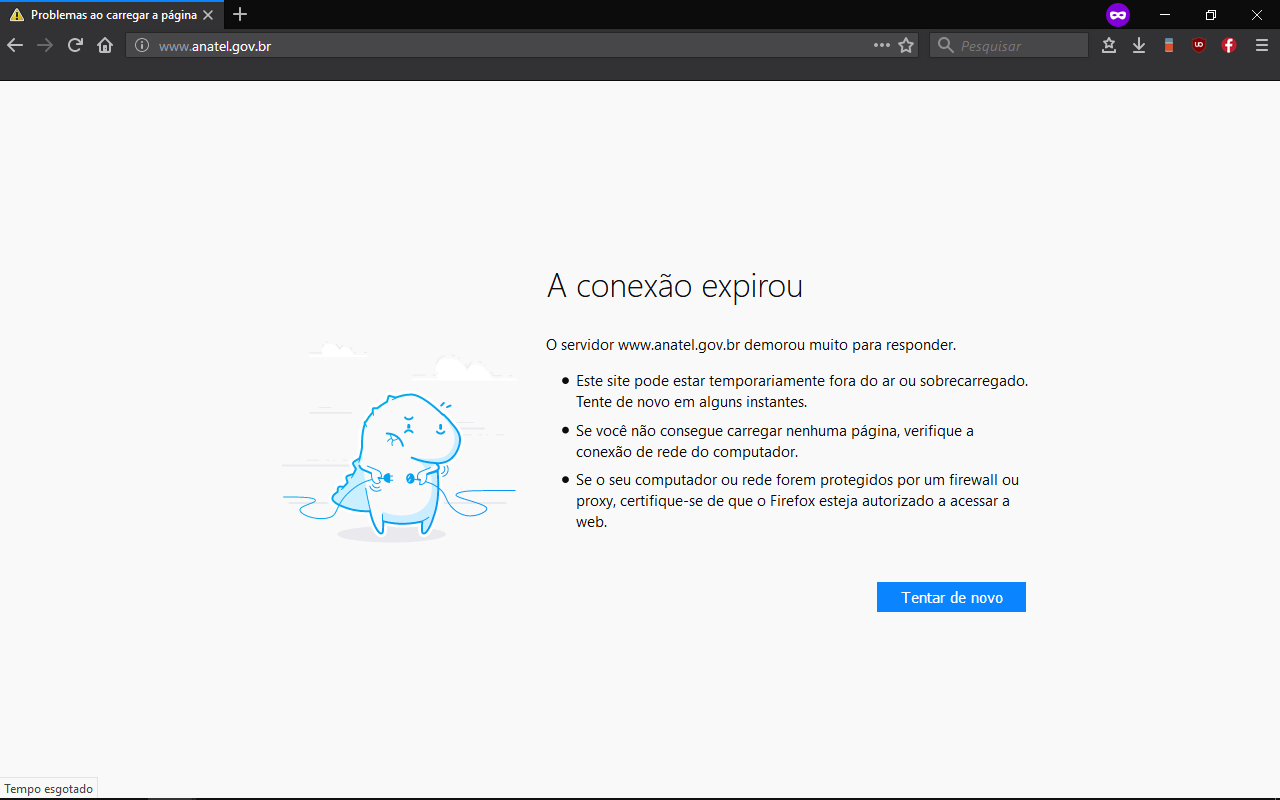Screen dimensions: 1280x800
Task: Show site information for www.anatel.gov.br
Action: click(142, 45)
